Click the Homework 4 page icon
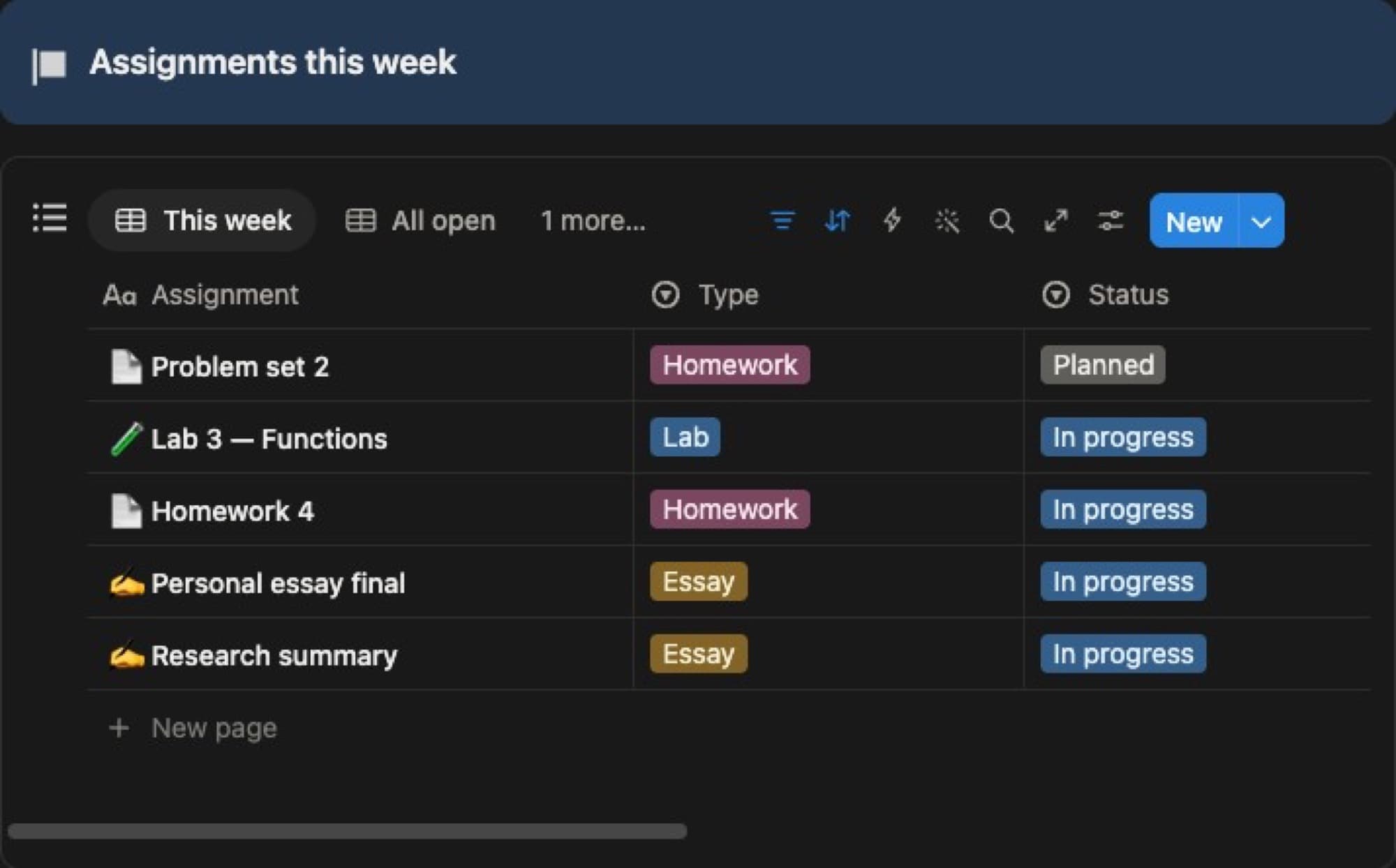Viewport: 1396px width, 868px height. coord(126,511)
